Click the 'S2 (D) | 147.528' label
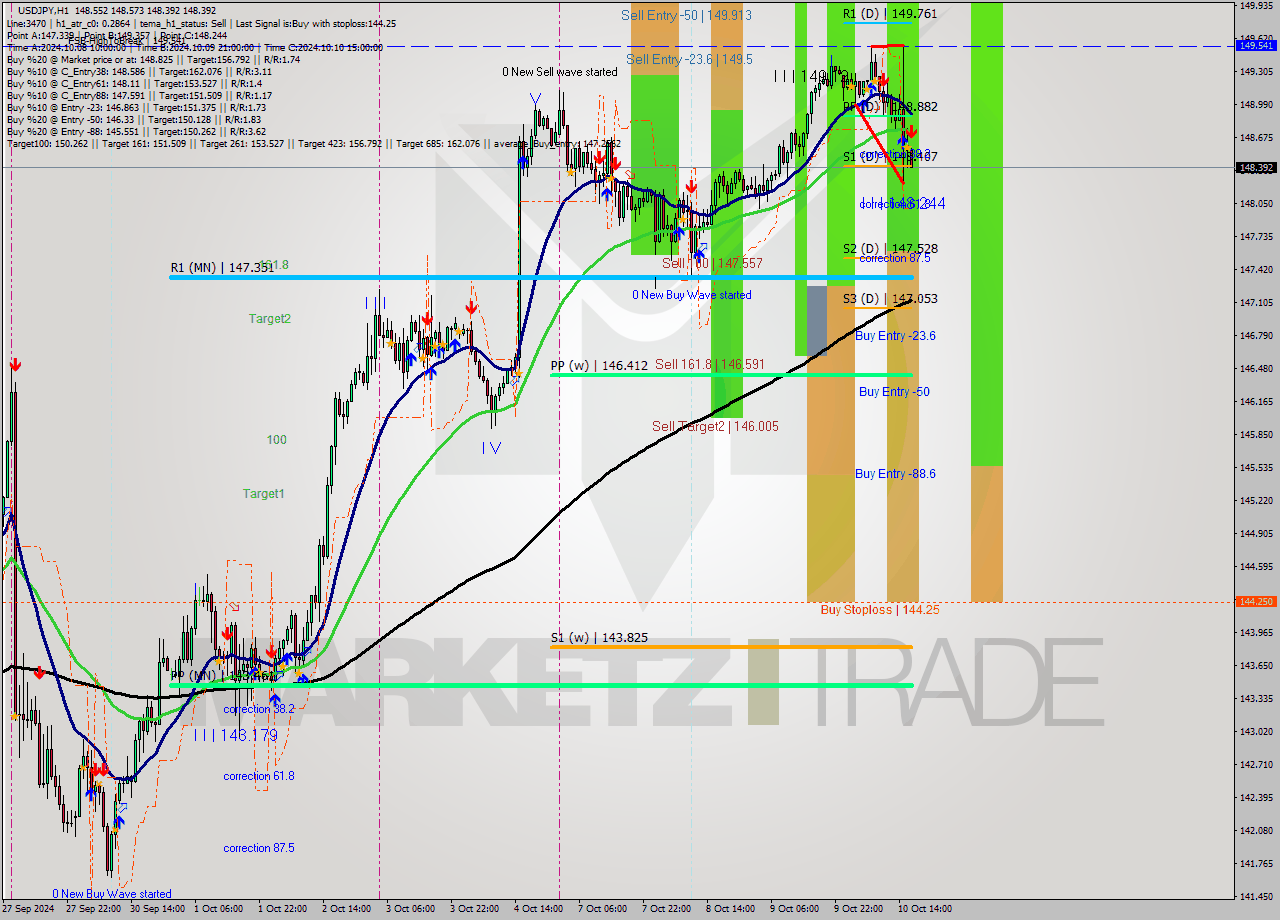 coord(889,248)
